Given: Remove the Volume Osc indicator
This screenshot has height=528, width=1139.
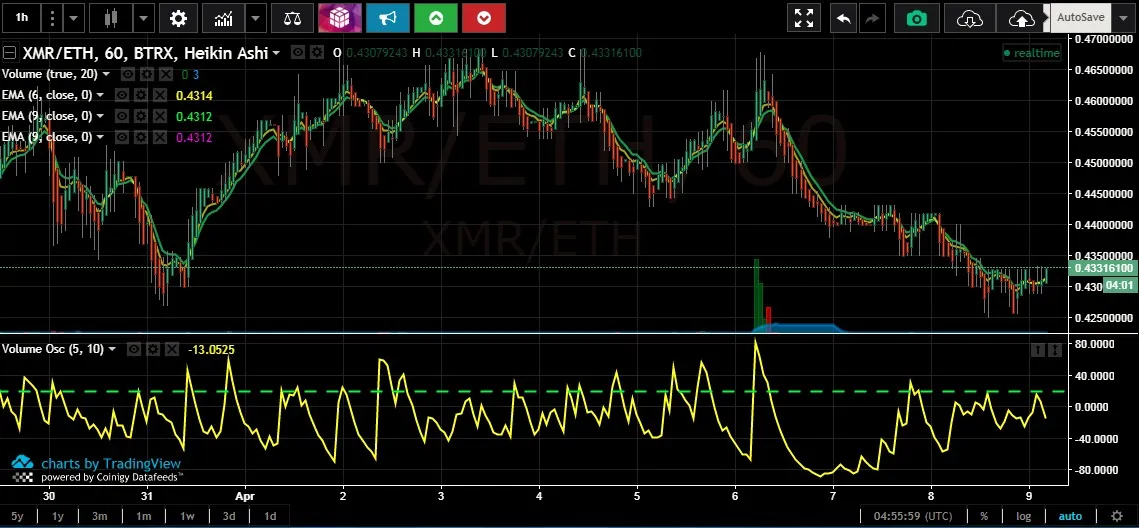Looking at the screenshot, I should click(x=171, y=349).
